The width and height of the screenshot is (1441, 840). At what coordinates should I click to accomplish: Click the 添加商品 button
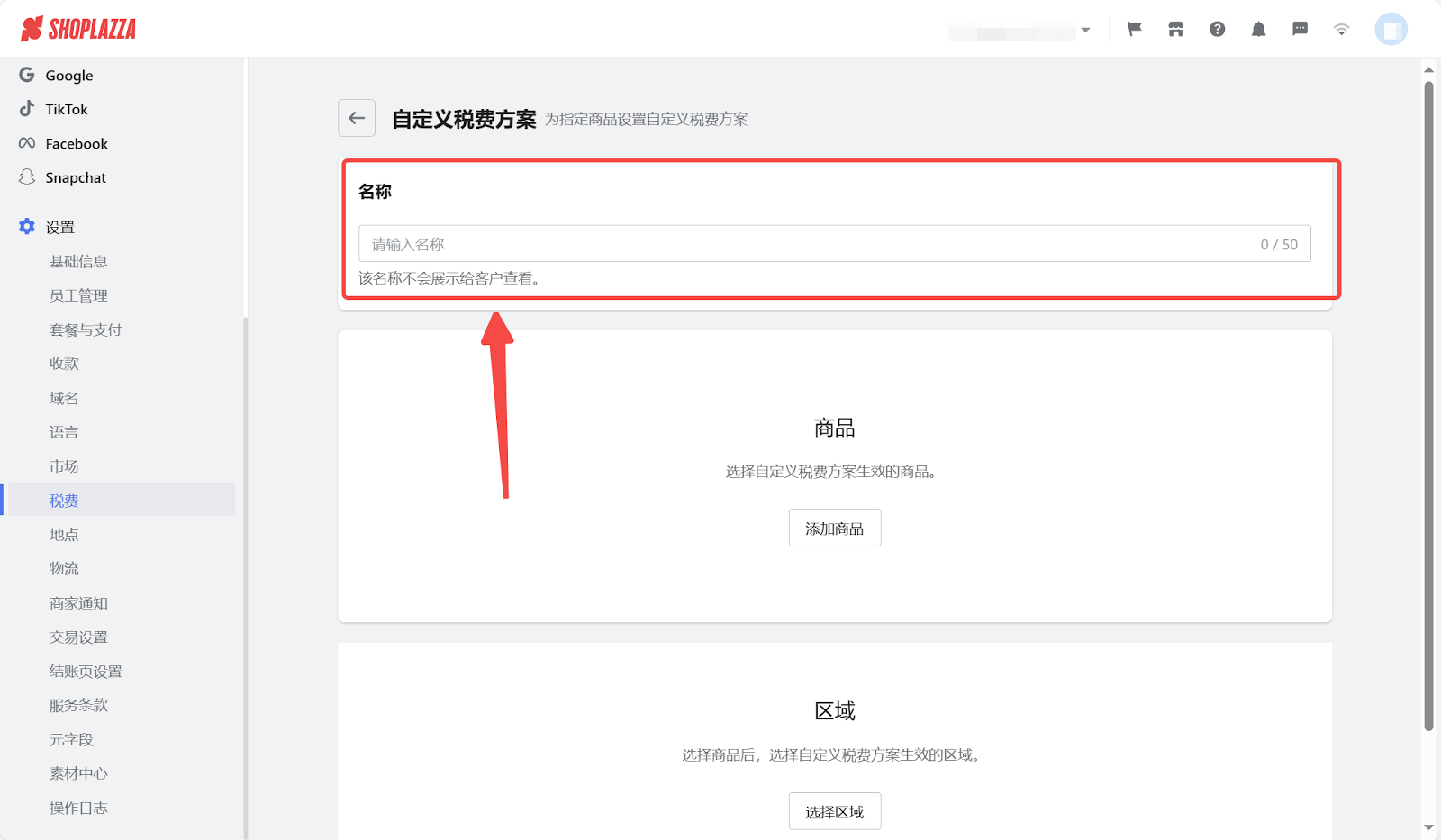click(x=835, y=528)
